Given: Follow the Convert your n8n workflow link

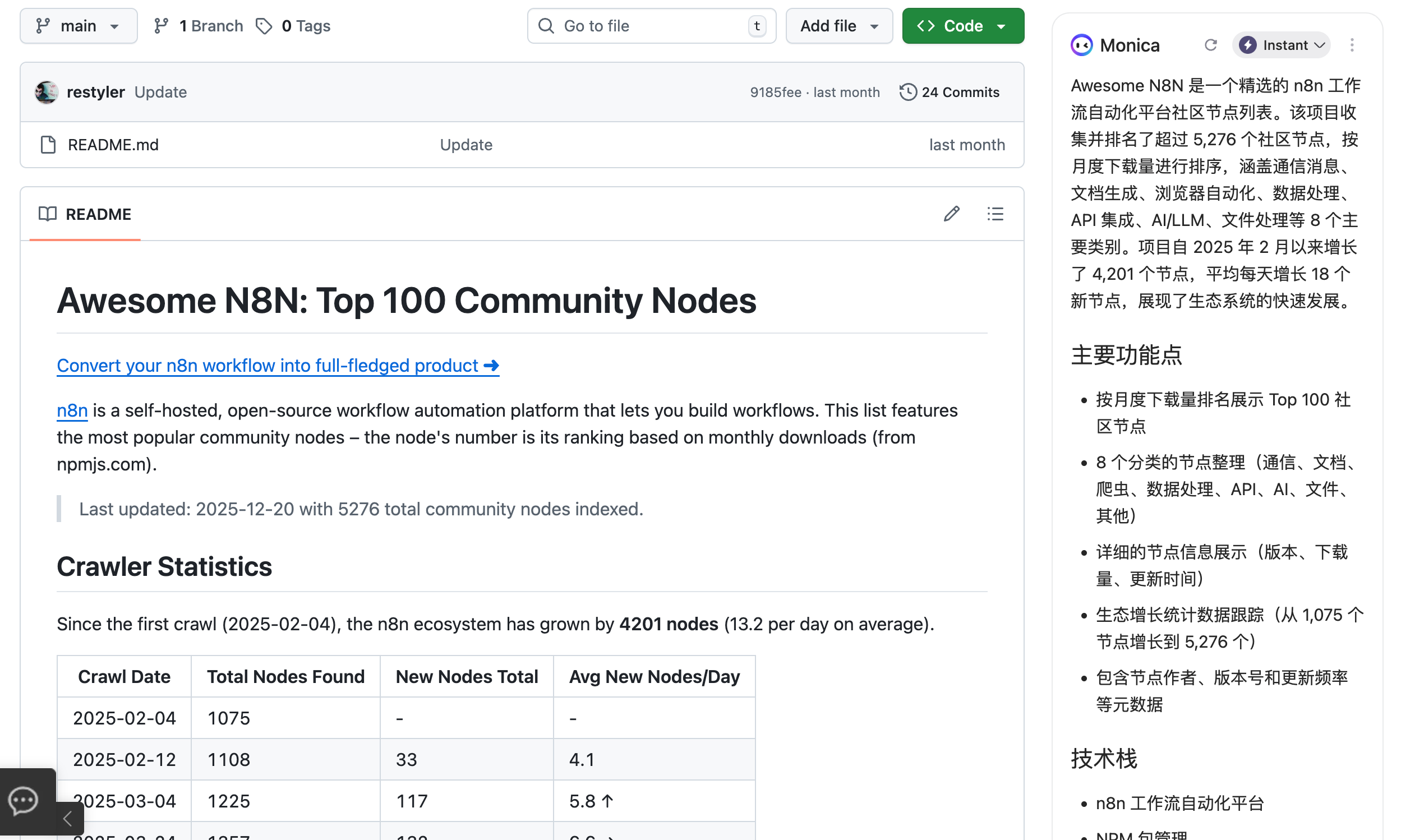Looking at the screenshot, I should (x=278, y=366).
